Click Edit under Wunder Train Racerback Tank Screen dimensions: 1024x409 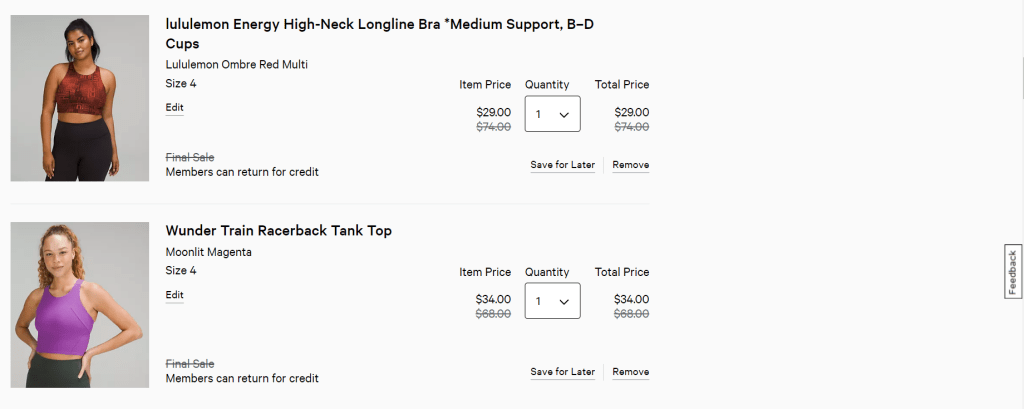click(x=175, y=295)
